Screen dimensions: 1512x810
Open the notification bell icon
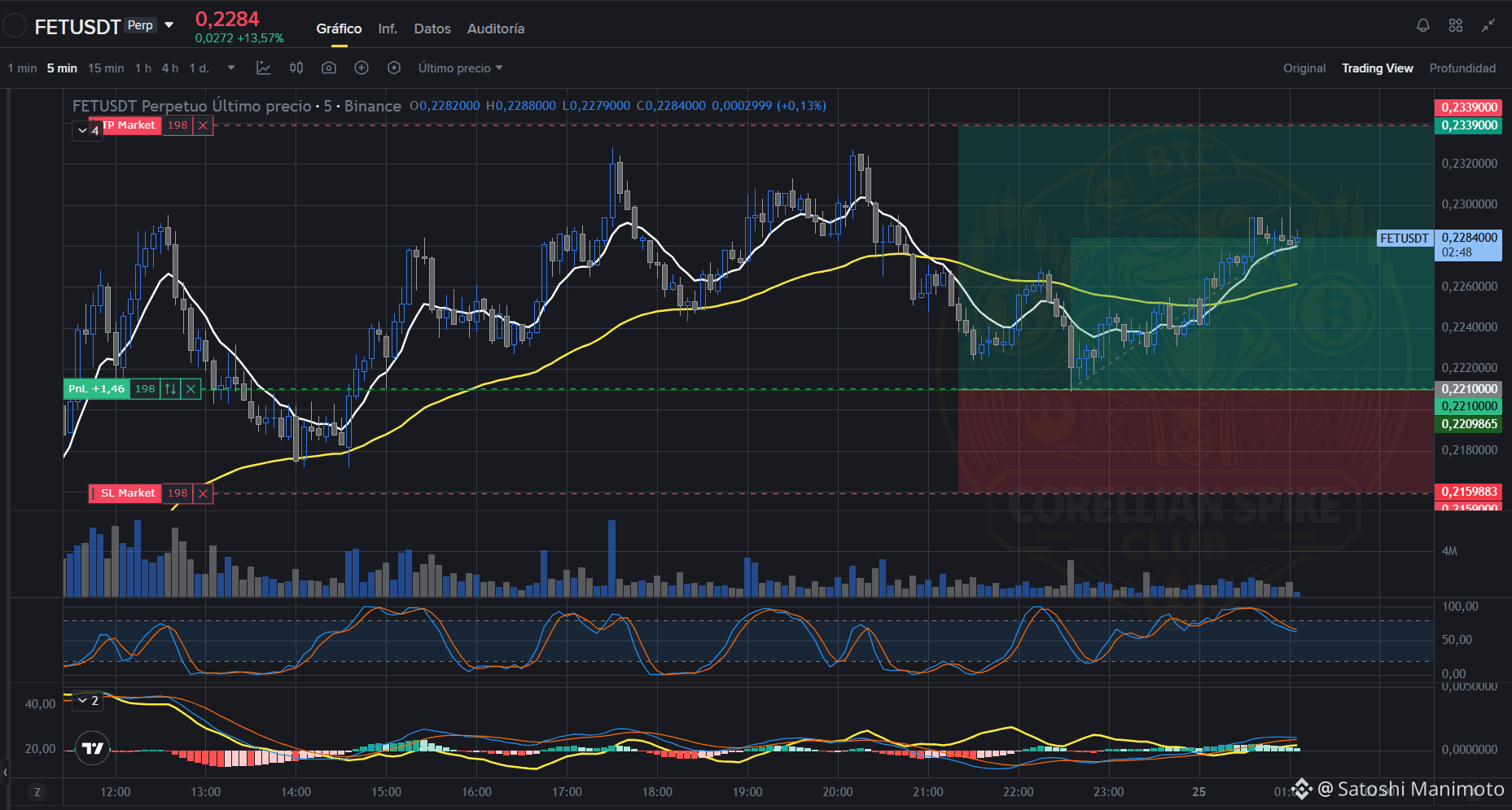1423,25
